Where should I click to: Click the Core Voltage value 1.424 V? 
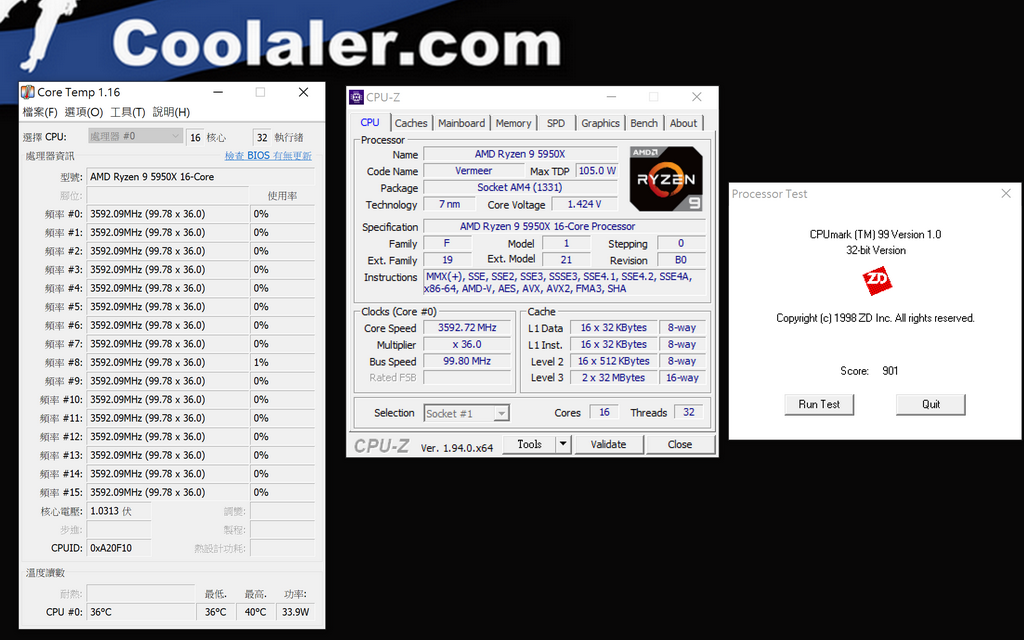point(584,204)
